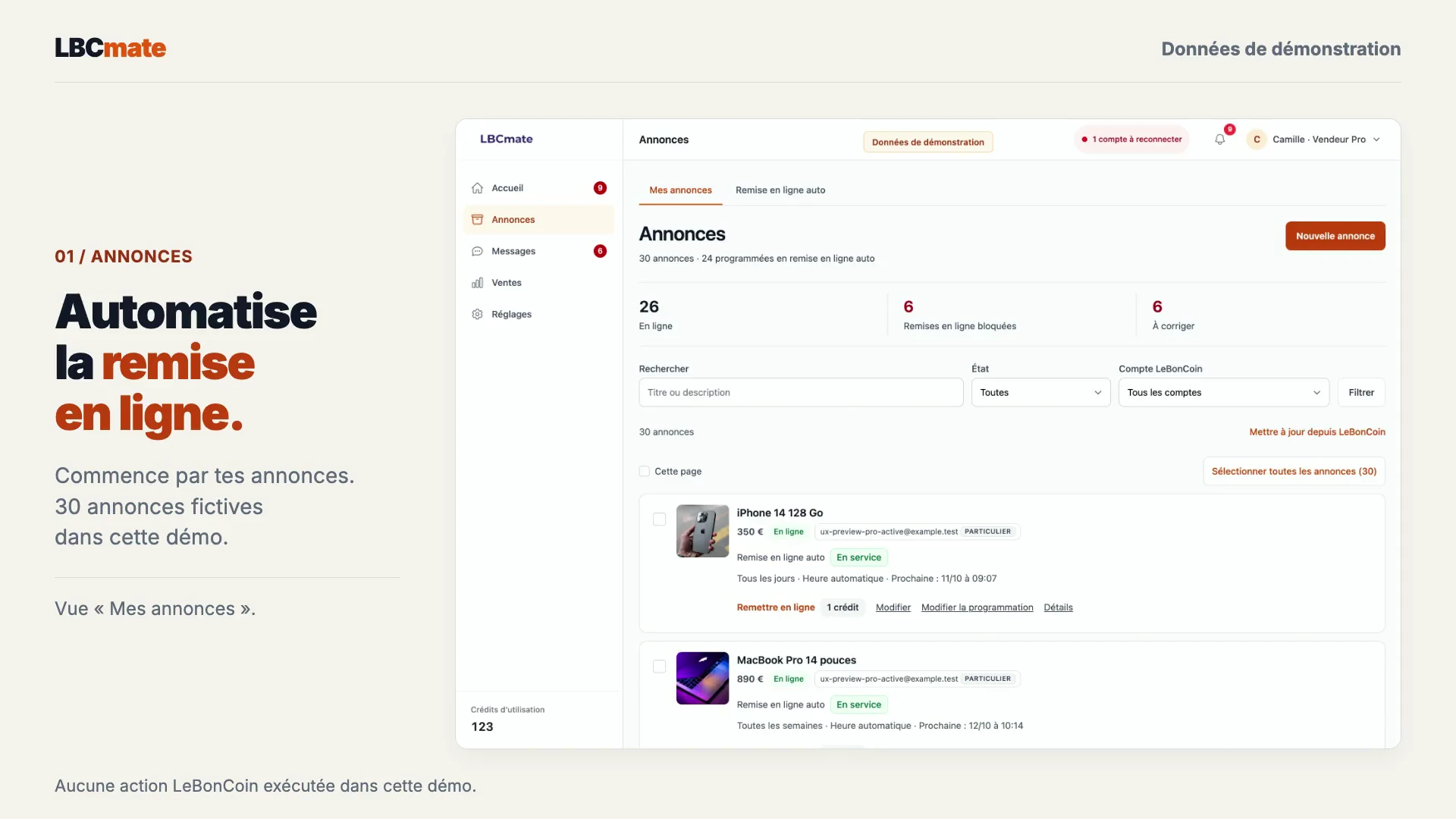The height and width of the screenshot is (819, 1456).
Task: Select the iPhone 14 128 Go checkbox
Action: point(659,519)
